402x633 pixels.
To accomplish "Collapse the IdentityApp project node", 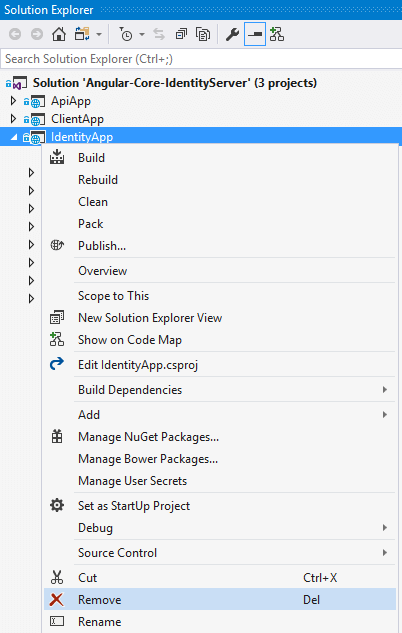I will [14, 137].
